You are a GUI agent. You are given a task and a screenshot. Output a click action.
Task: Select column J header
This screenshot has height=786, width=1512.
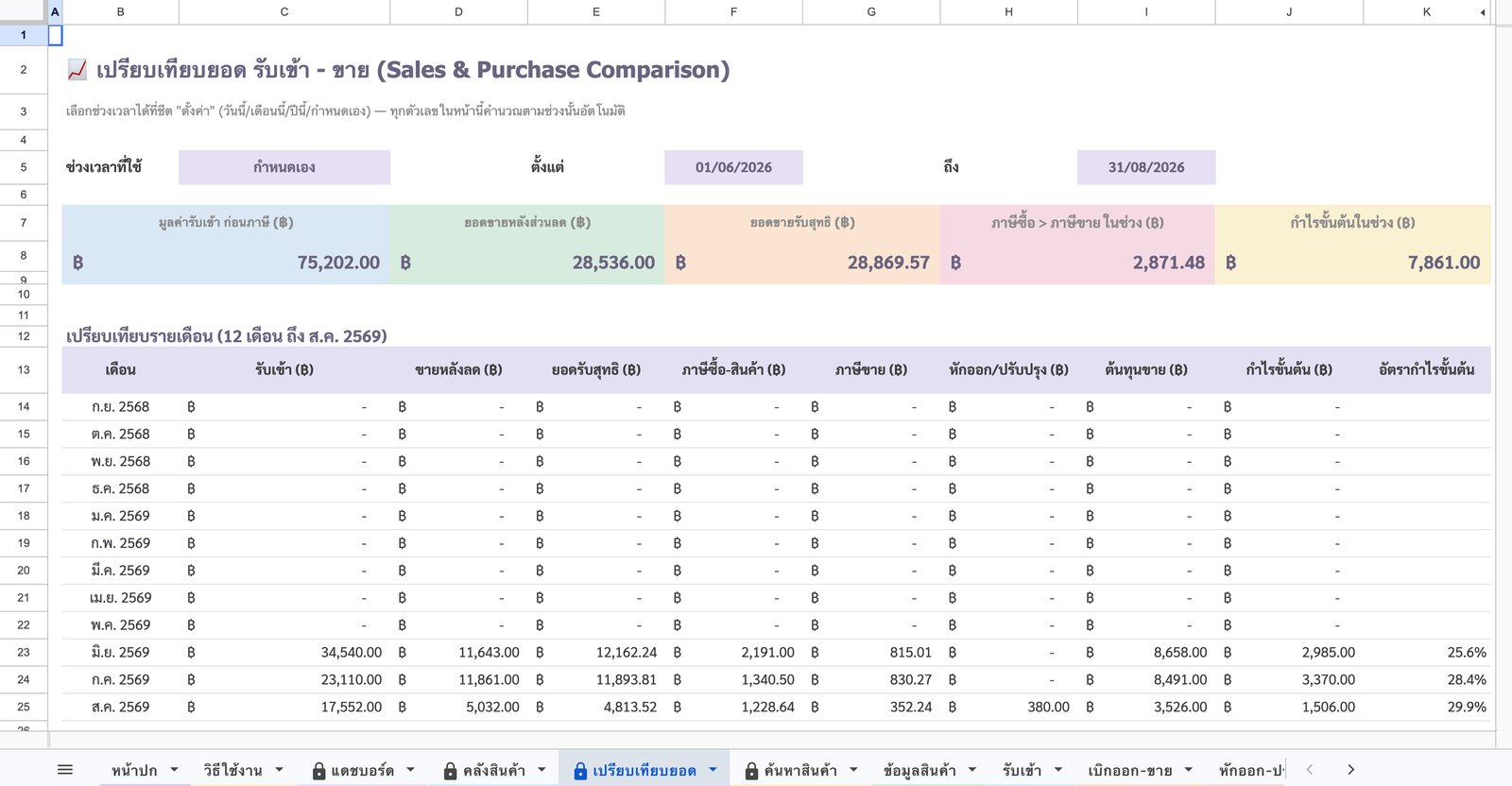1289,11
